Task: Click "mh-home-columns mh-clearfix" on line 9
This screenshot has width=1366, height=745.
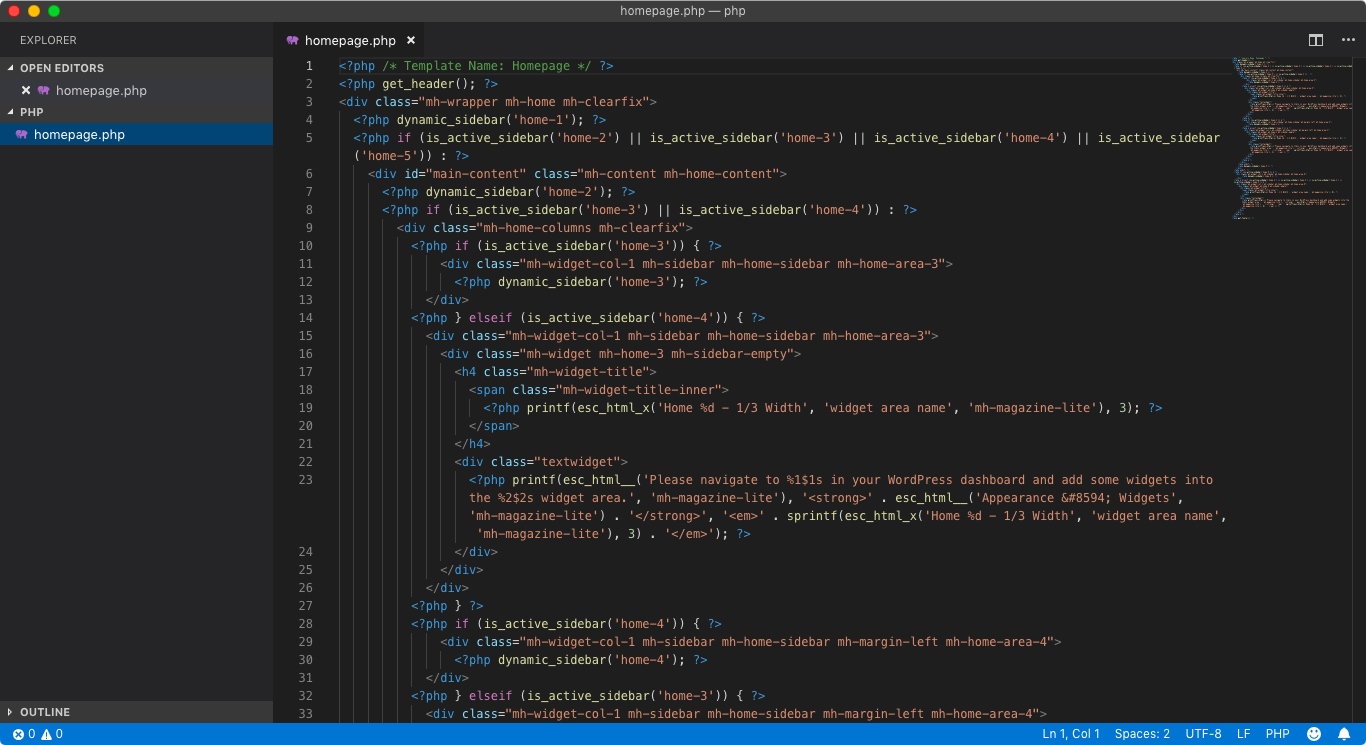Action: point(580,228)
